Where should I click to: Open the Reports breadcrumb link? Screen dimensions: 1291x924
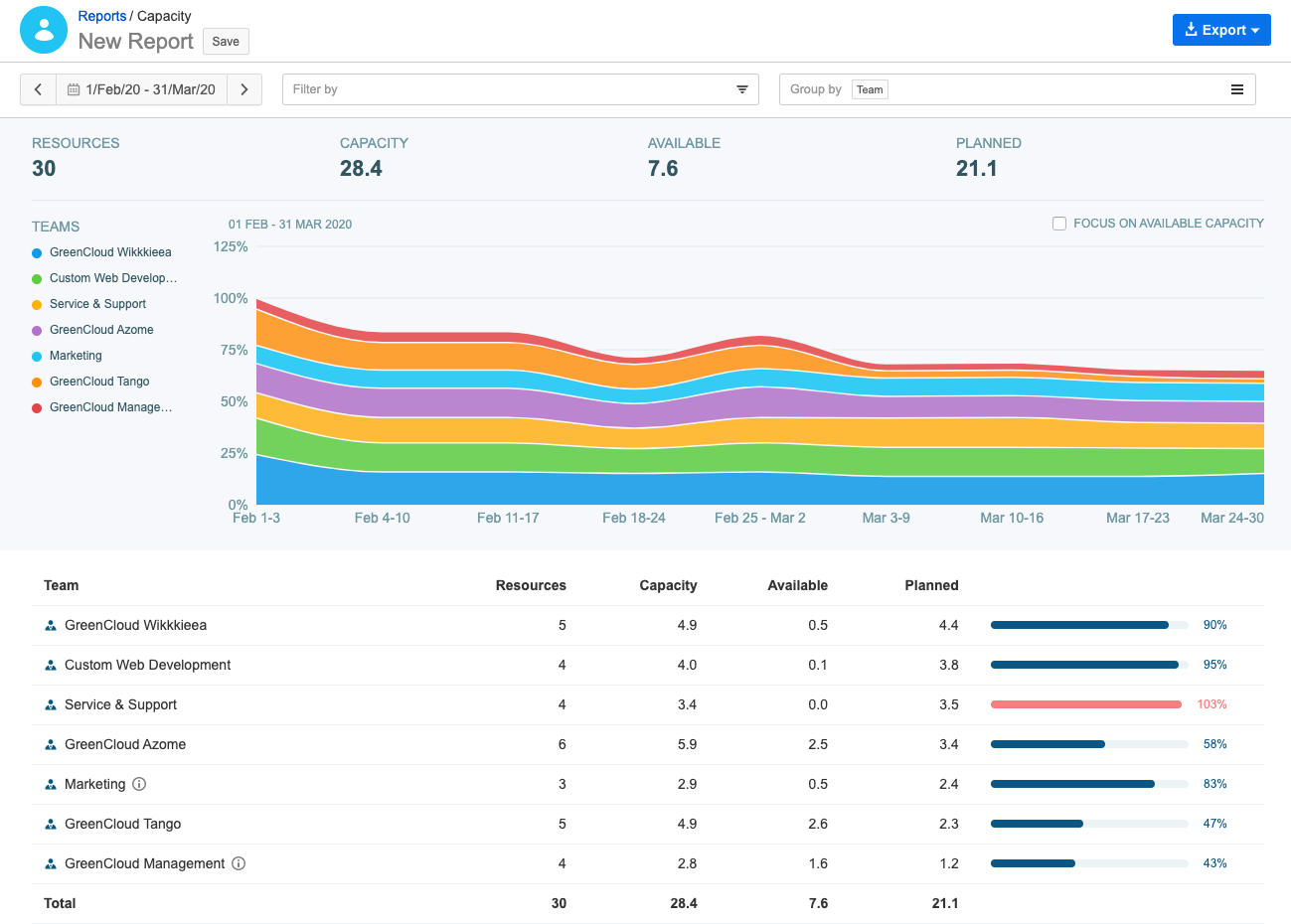(x=102, y=16)
